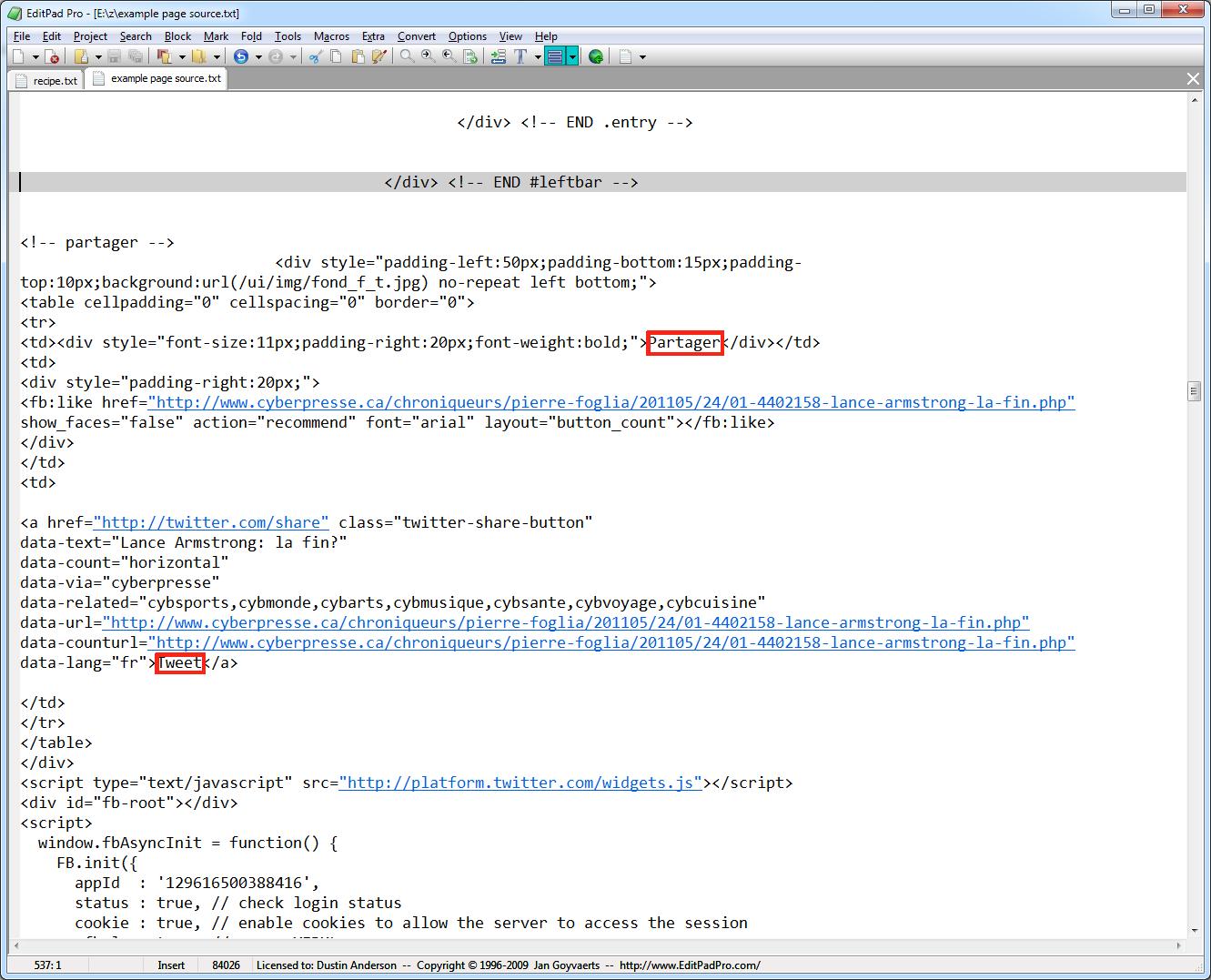Click the scrollbar up arrow
1211x980 pixels.
1194,100
